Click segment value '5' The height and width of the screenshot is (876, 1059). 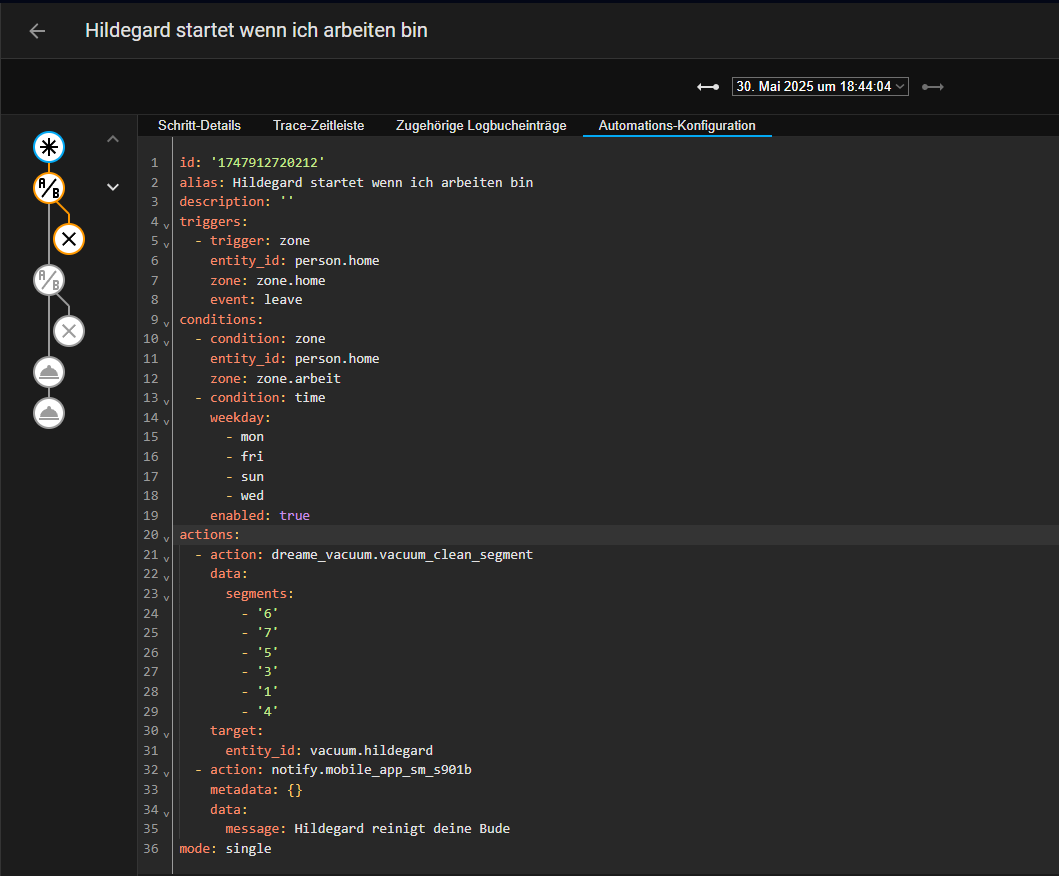point(267,652)
